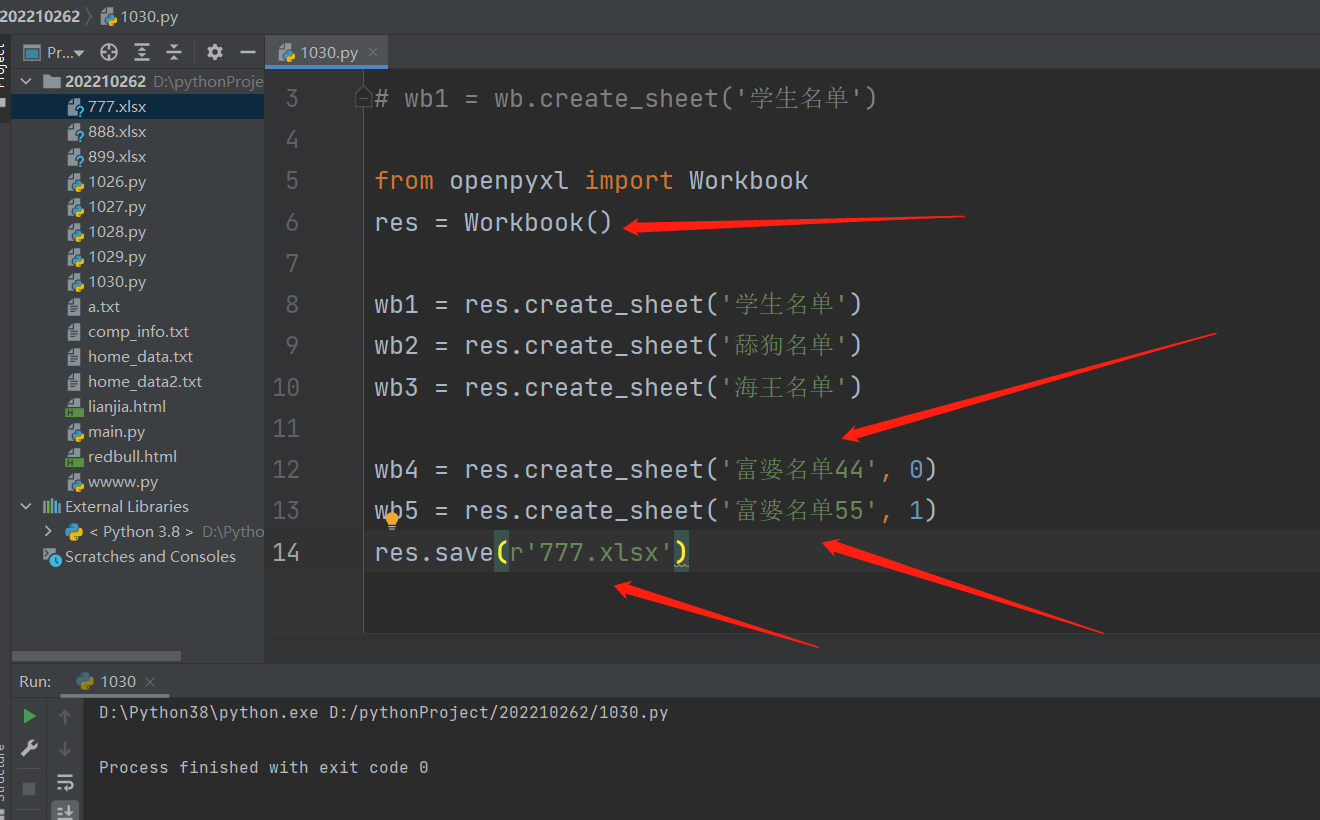Select 1026.py in project tree
The height and width of the screenshot is (820, 1320).
pyautogui.click(x=138, y=181)
